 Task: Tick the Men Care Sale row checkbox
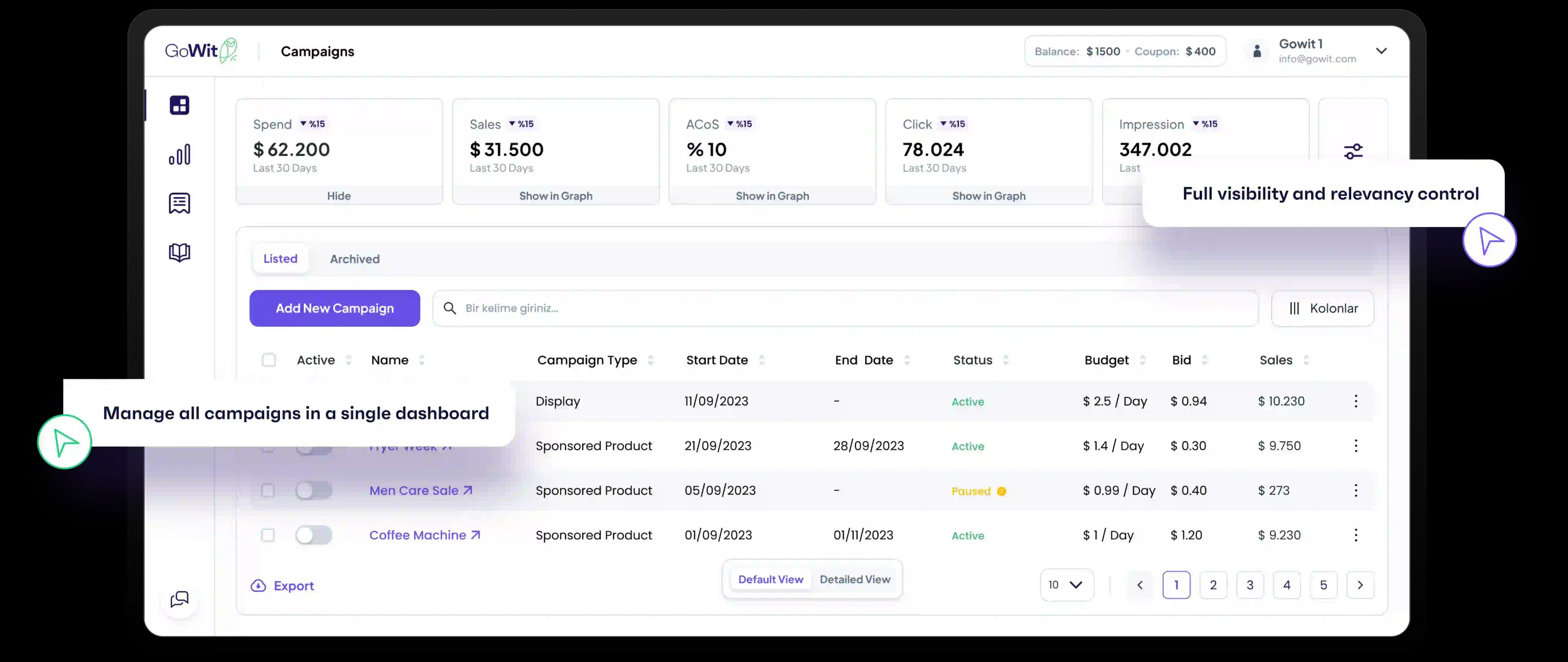coord(268,490)
